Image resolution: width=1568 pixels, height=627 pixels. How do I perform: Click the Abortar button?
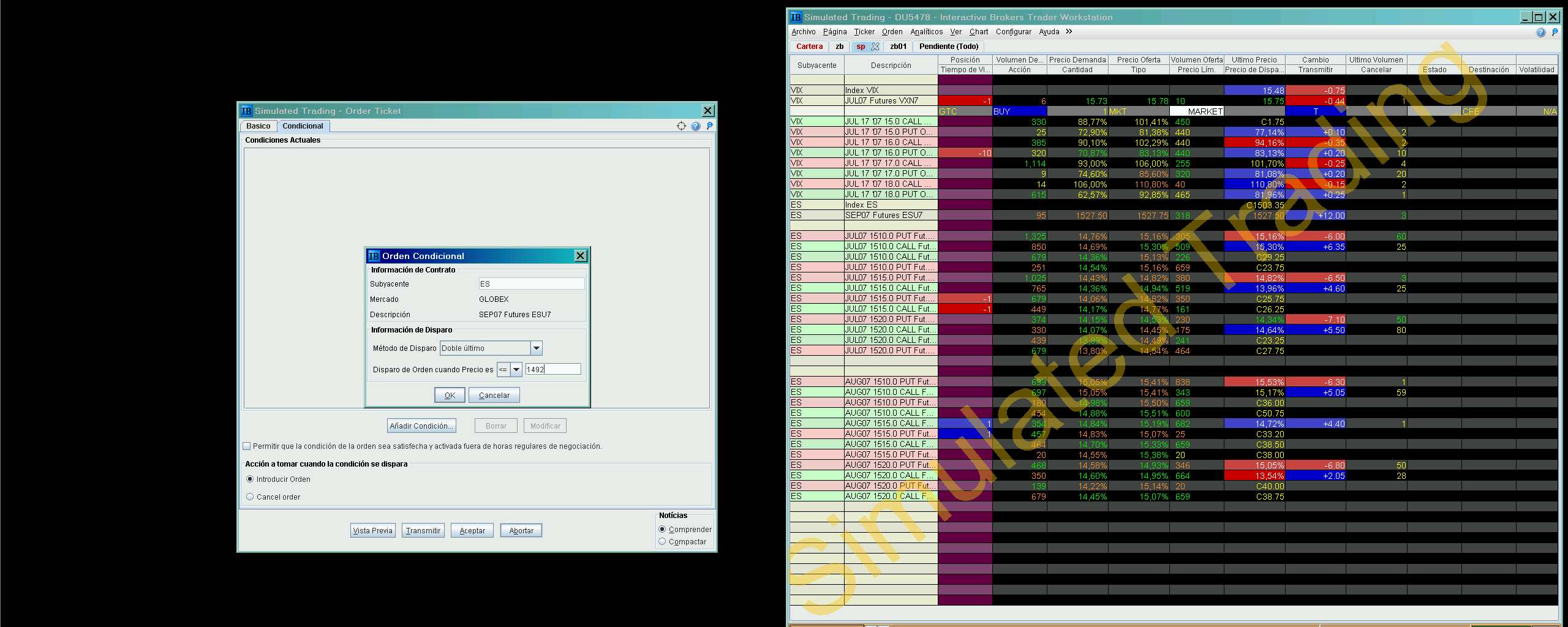click(x=521, y=531)
